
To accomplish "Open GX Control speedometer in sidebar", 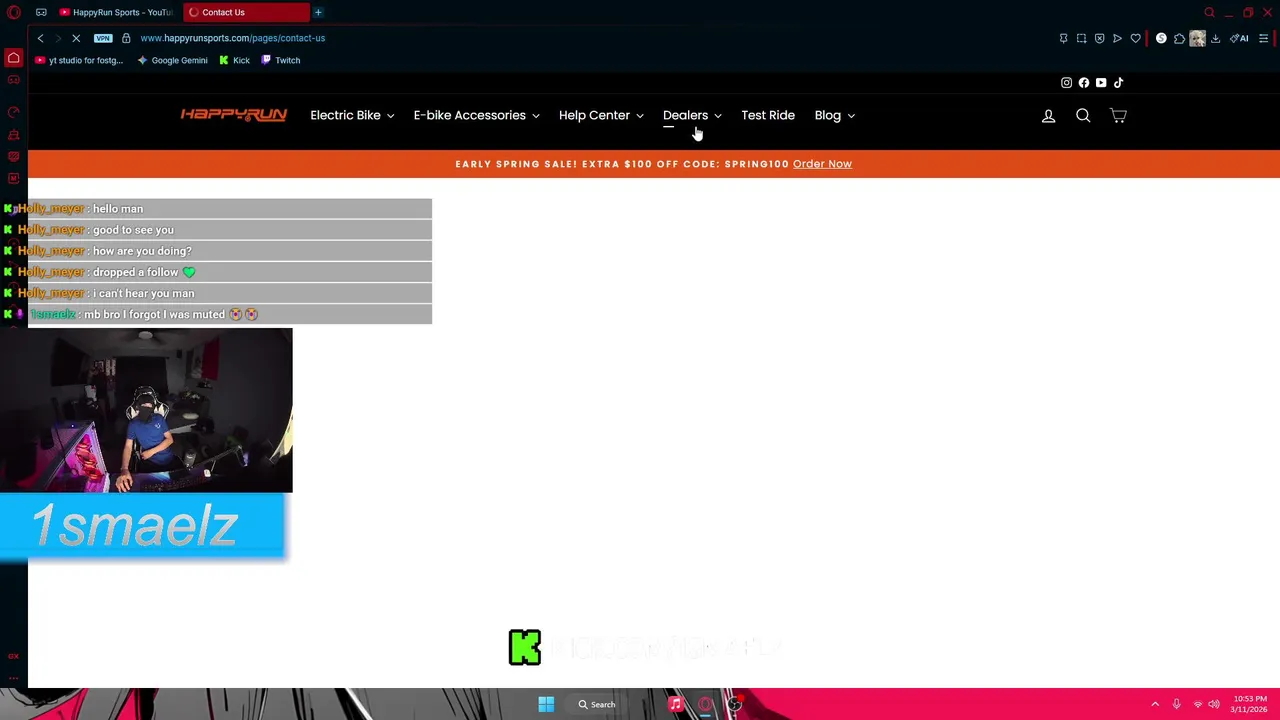I will point(13,112).
